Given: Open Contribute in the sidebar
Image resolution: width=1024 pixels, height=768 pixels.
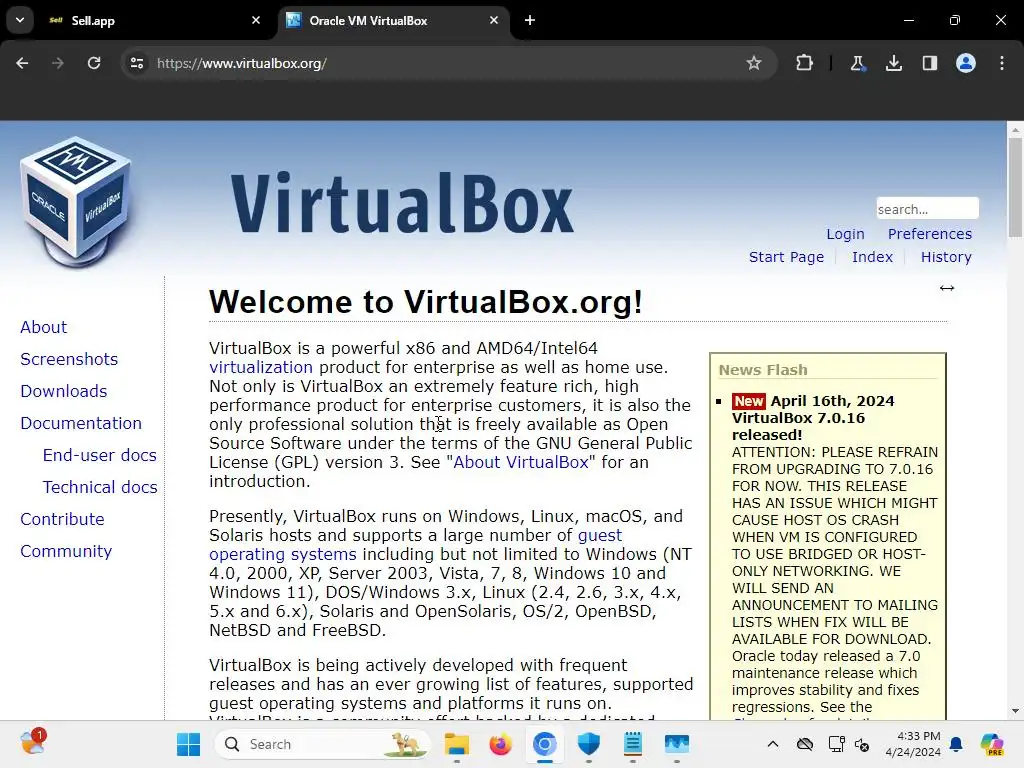Looking at the screenshot, I should pos(63,519).
